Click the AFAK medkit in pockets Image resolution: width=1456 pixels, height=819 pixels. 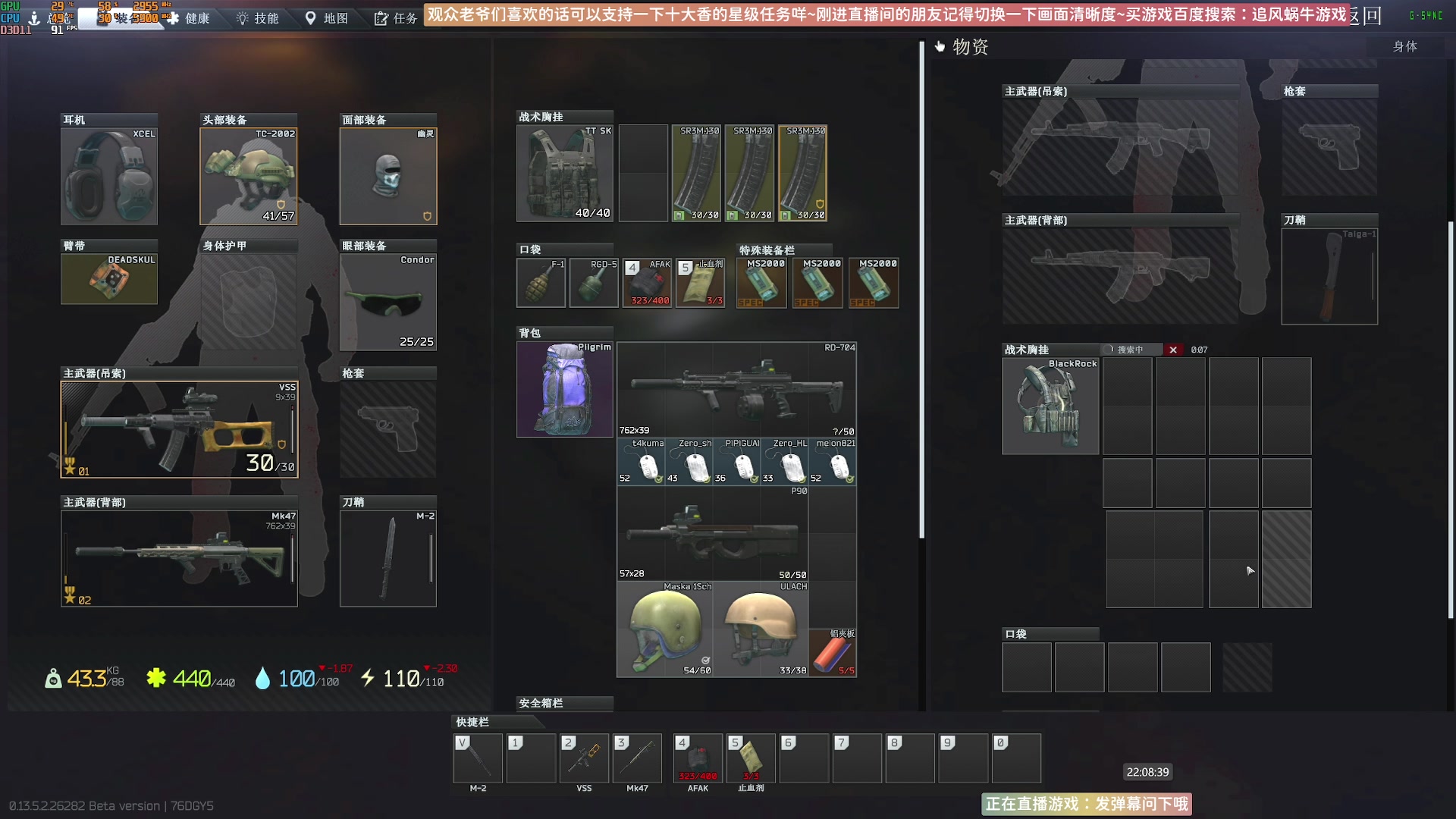point(647,283)
